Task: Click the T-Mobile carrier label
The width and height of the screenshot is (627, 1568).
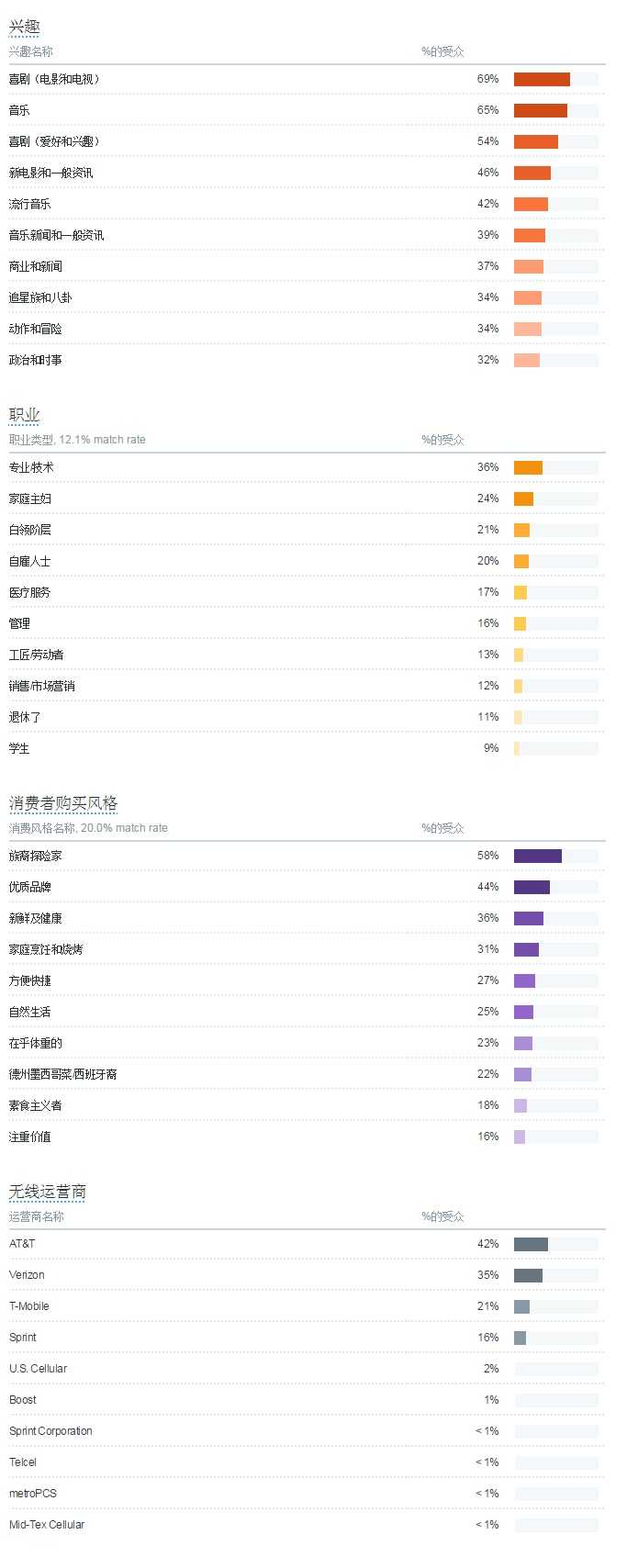Action: [x=29, y=1306]
